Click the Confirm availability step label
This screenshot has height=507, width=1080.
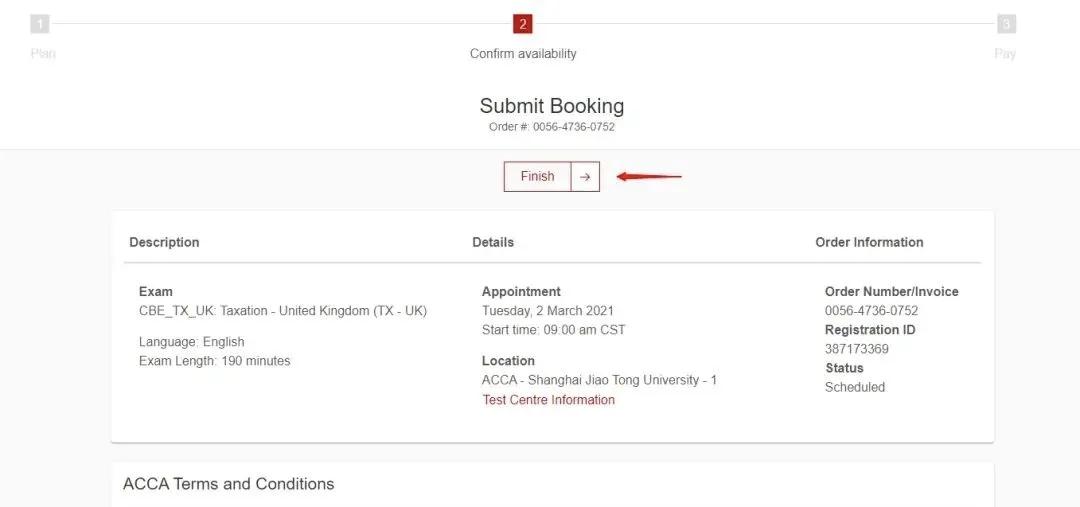coord(523,54)
